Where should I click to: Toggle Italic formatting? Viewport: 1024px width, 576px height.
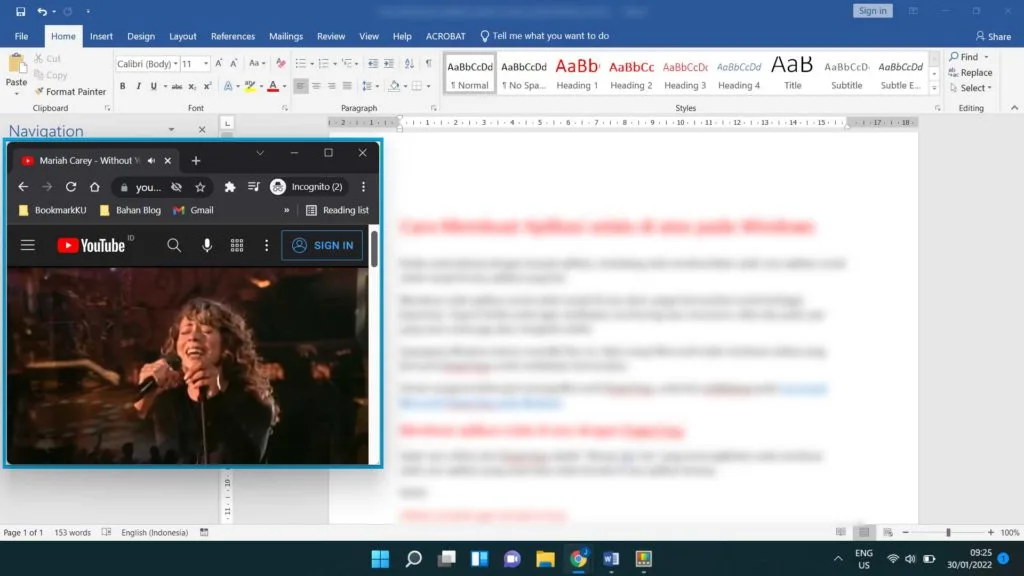(x=138, y=86)
